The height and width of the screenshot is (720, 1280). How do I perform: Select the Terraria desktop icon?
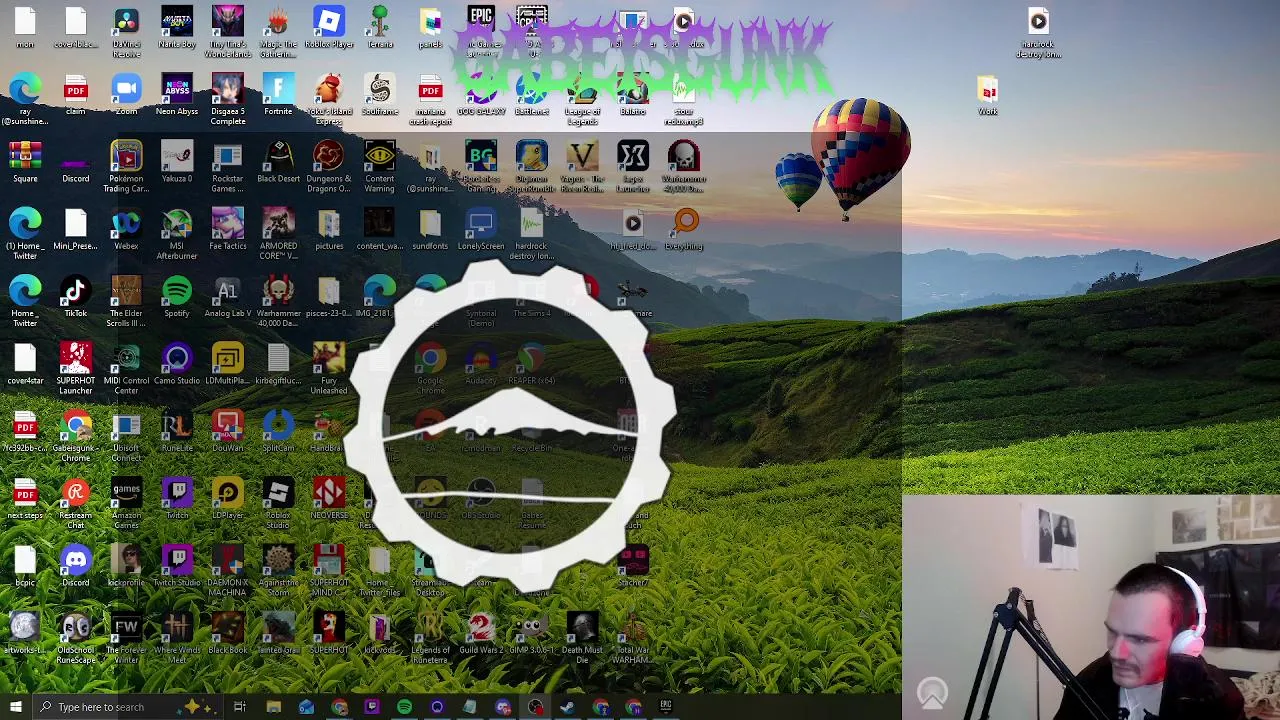[380, 28]
